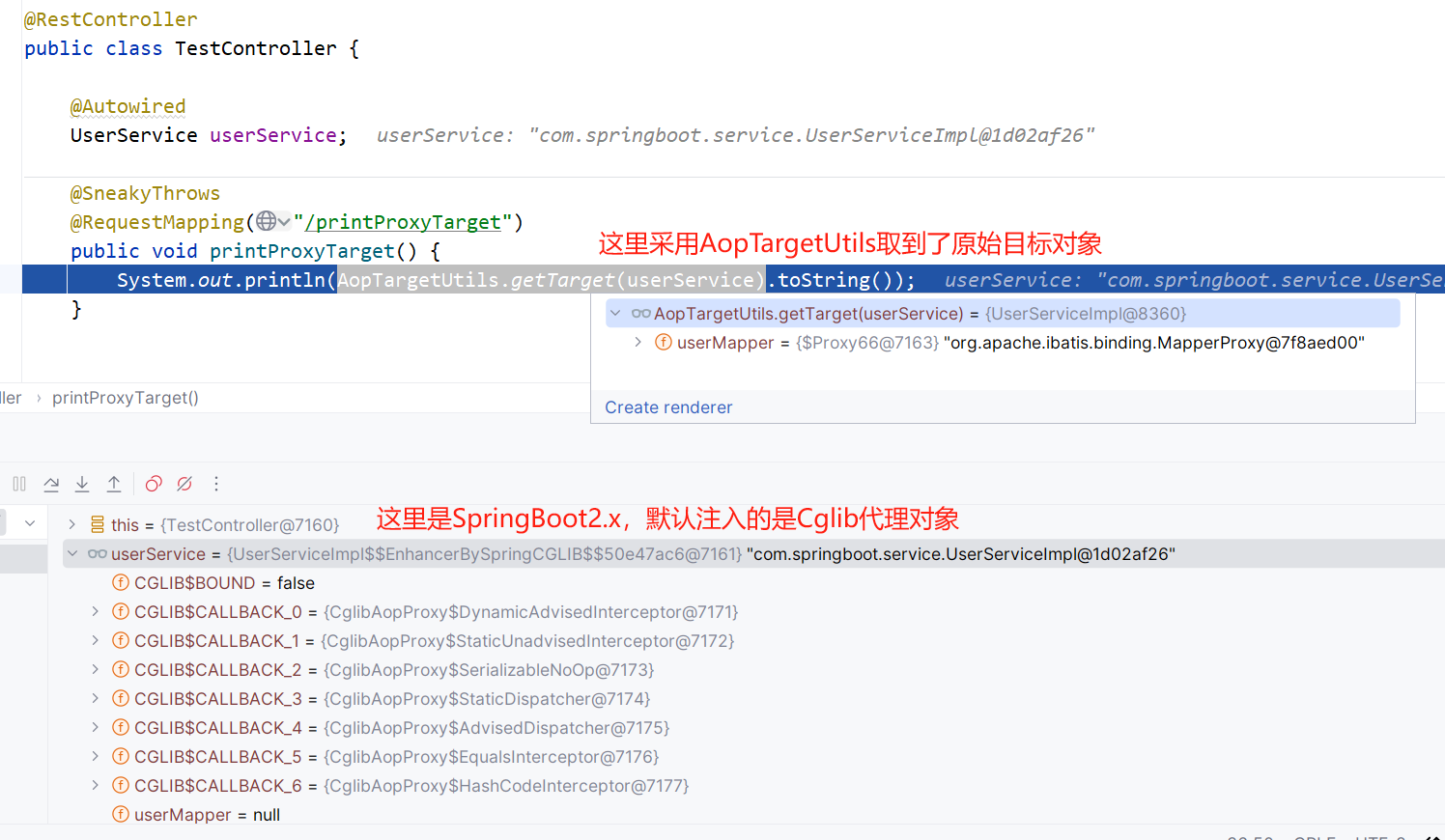Image resolution: width=1445 pixels, height=840 pixels.
Task: Expand the CGLIB$CALLBACK_3 node
Action: point(95,698)
